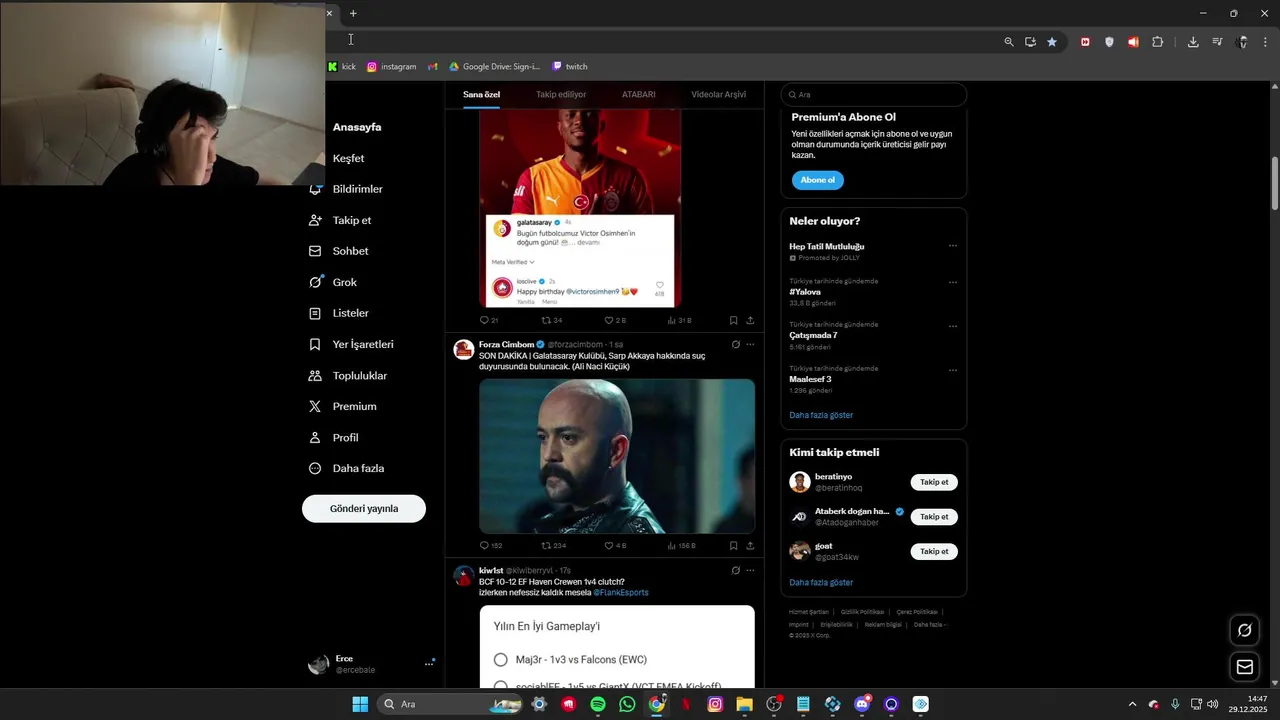This screenshot has height=720, width=1280.
Task: Select the Maj3r 1v3 vs Falcons poll option
Action: pyautogui.click(x=500, y=660)
